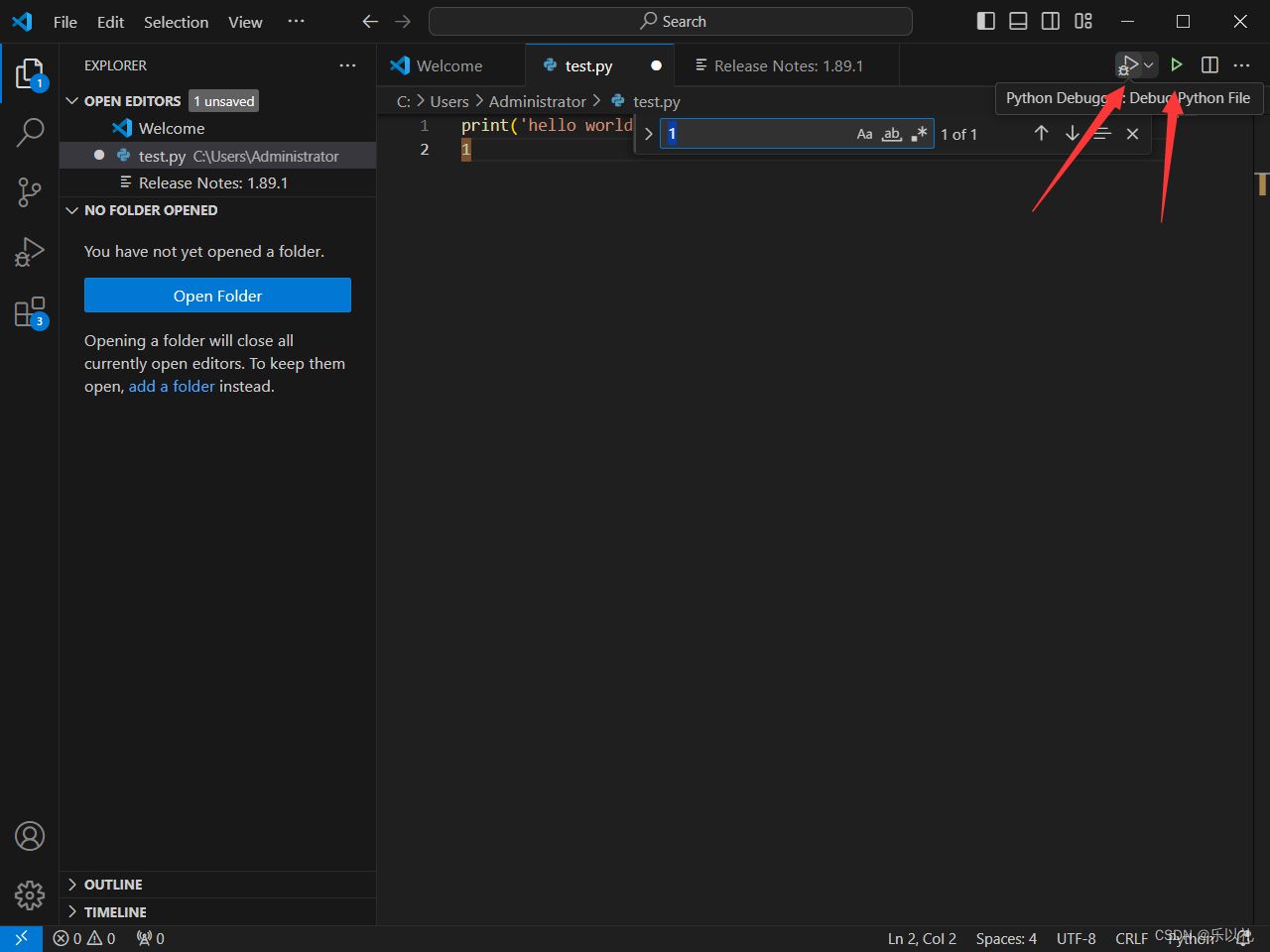Open the Selection menu
Screen dimensions: 1270x952
(x=176, y=22)
